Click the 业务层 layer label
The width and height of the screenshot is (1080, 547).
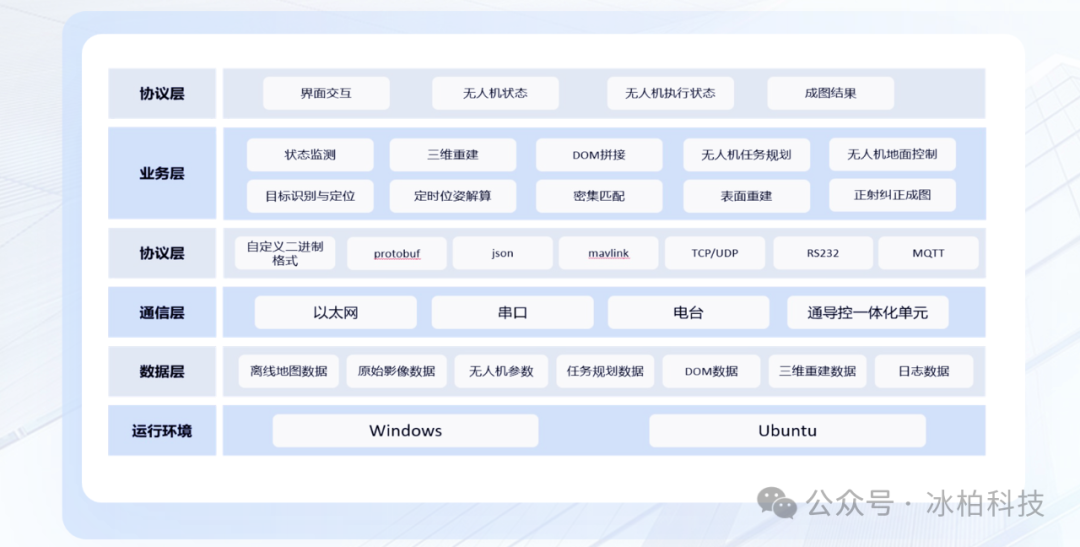162,173
